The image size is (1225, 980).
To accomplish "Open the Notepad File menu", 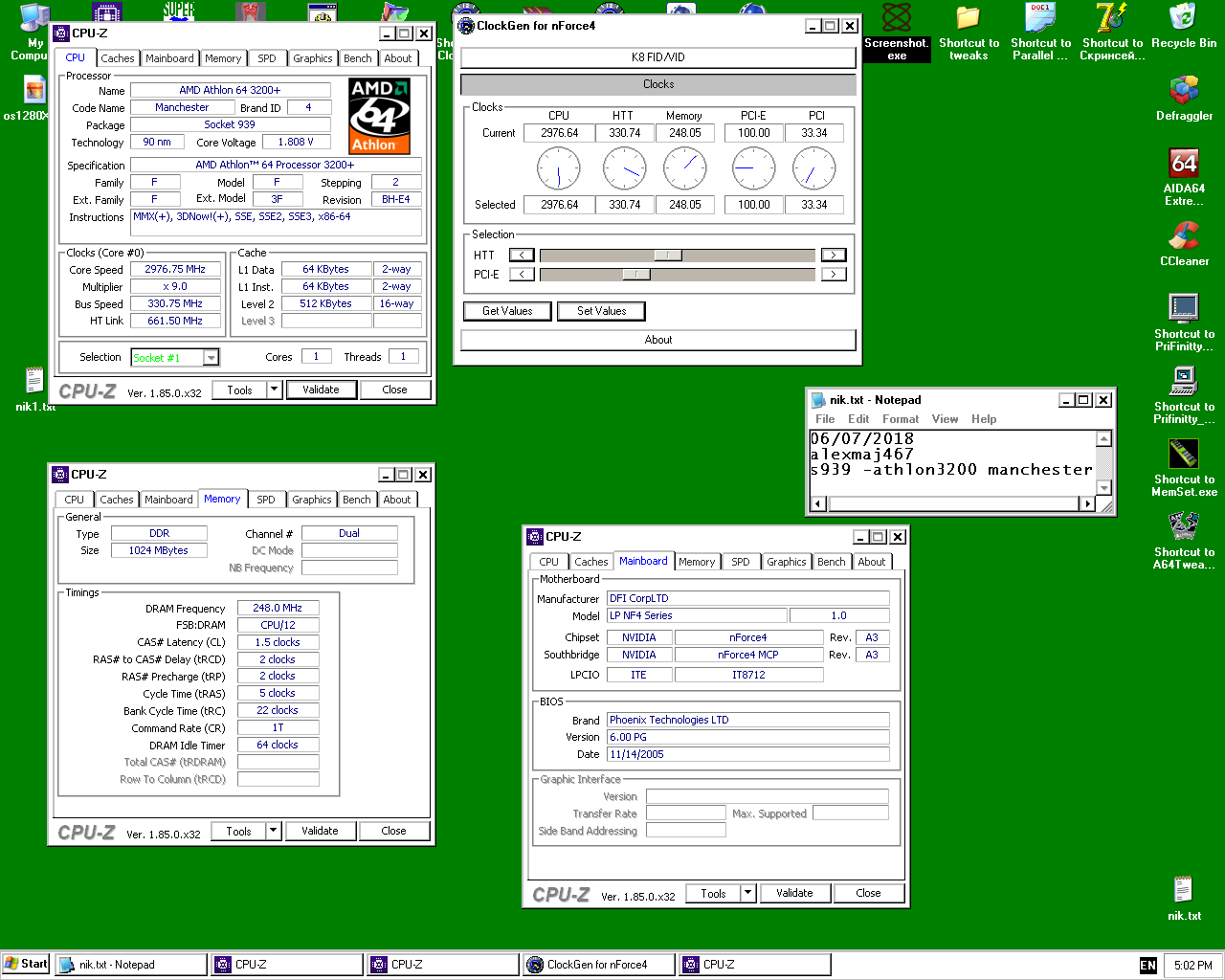I will click(825, 419).
